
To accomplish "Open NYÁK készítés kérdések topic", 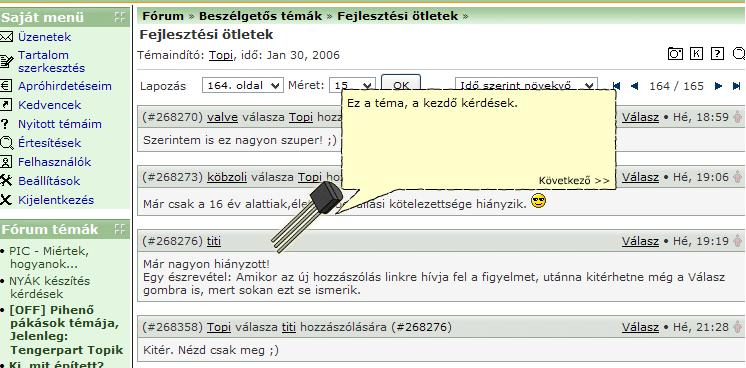I will click(x=49, y=287).
